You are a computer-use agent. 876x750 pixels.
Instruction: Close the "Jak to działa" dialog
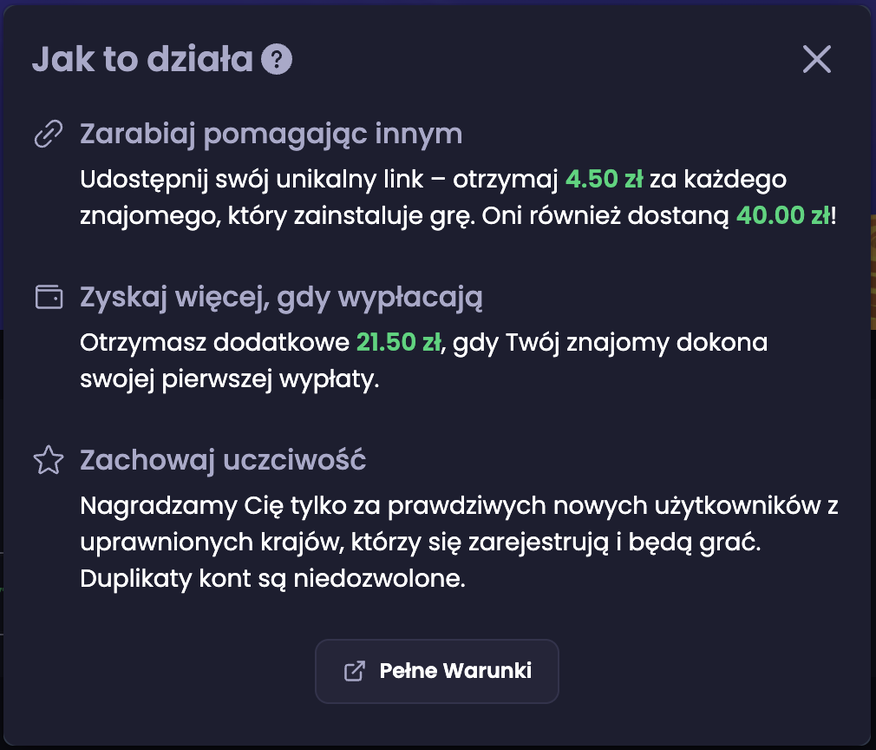[x=816, y=59]
